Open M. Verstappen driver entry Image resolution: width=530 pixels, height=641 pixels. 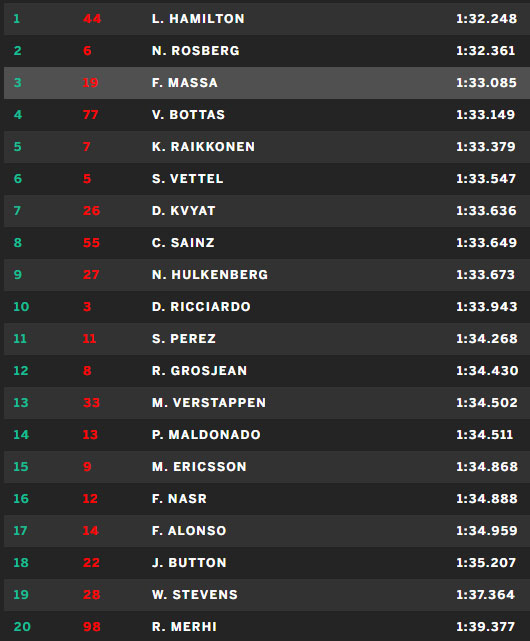[209, 403]
